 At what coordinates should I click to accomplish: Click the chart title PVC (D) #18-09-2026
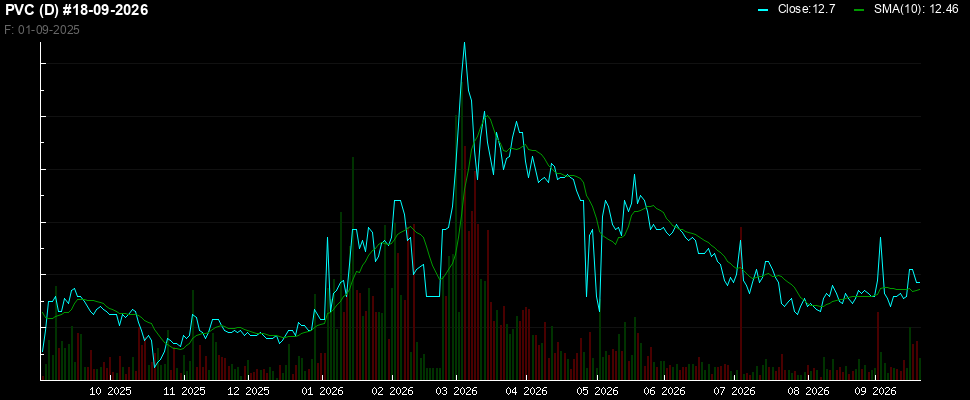[x=77, y=11]
